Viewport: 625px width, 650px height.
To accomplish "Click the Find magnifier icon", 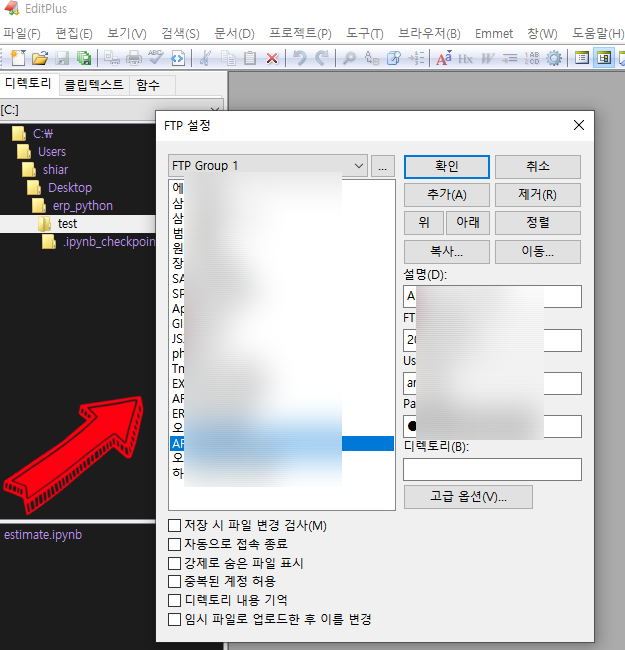I will (x=349, y=58).
